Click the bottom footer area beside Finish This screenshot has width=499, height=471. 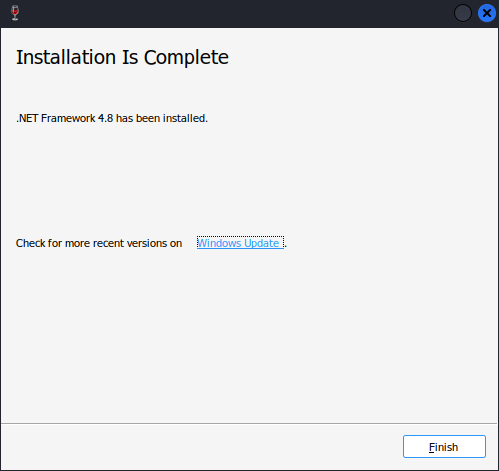[x=200, y=447]
